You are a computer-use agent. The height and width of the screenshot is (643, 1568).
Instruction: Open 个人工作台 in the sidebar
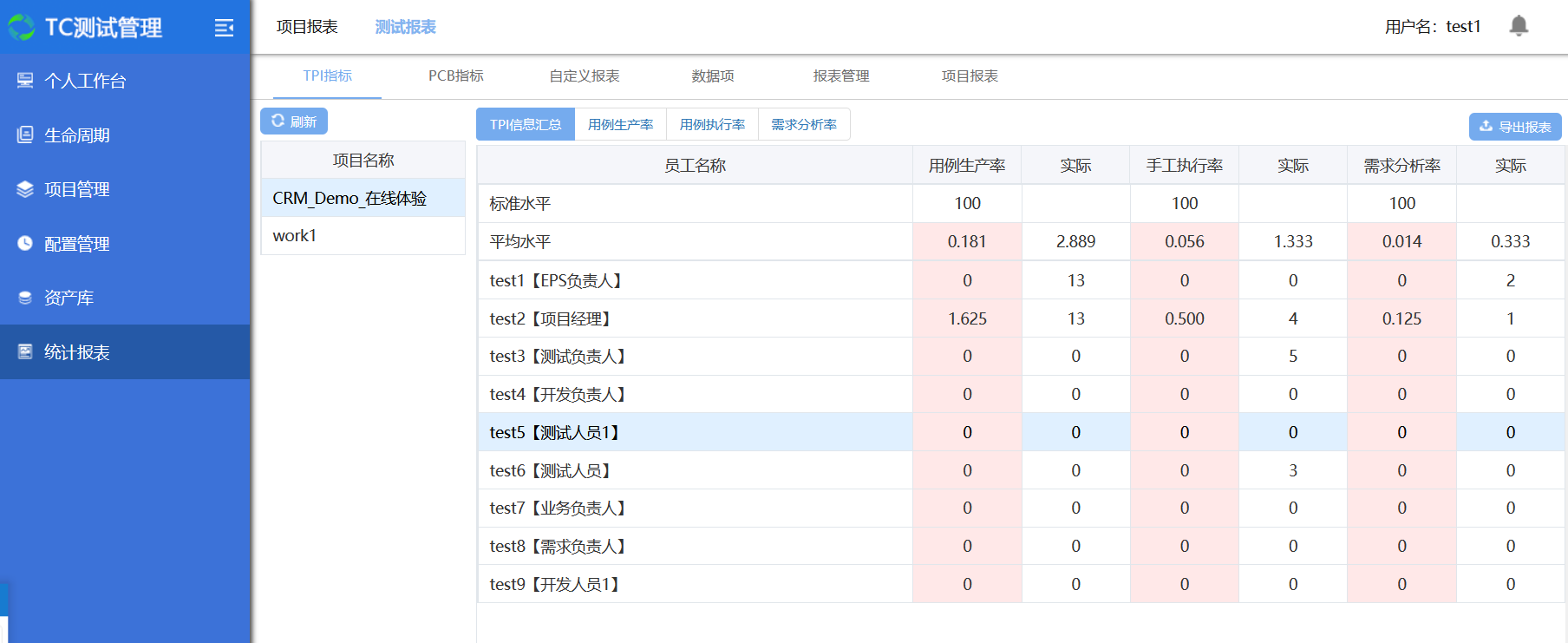click(85, 81)
